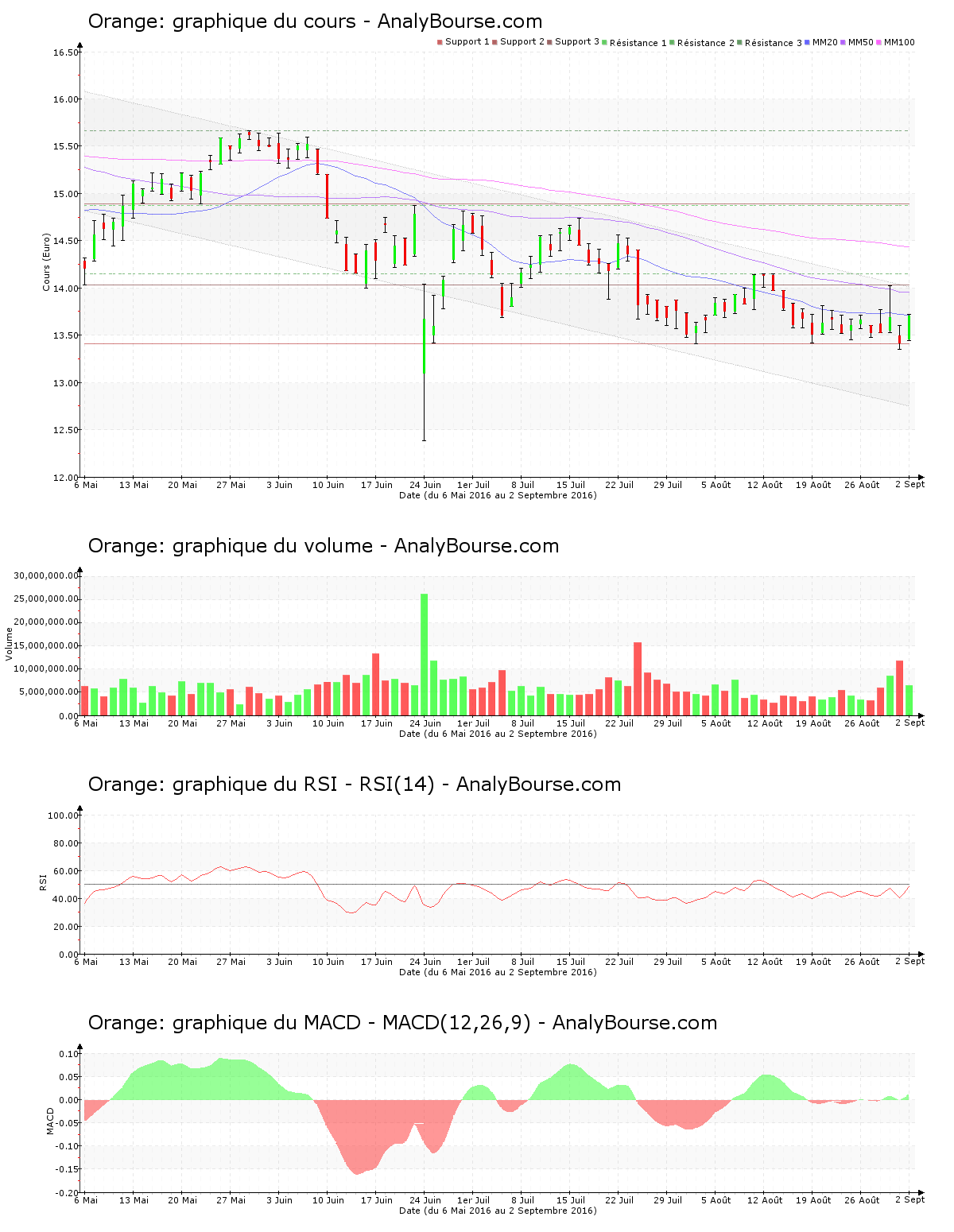Select the Support 3 legend label
The width and height of the screenshot is (954, 1232).
(x=577, y=42)
